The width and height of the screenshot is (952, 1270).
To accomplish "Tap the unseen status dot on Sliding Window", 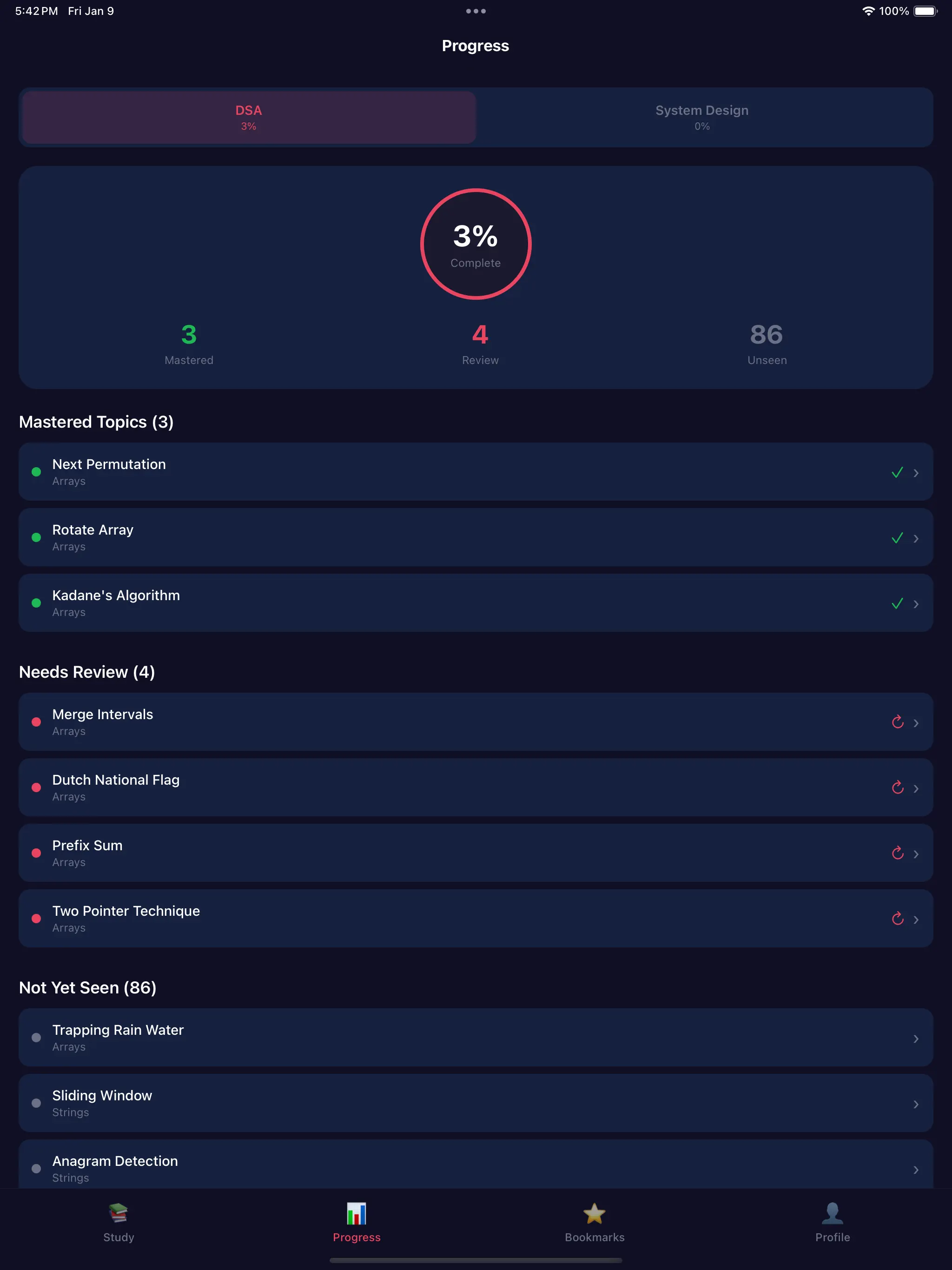I will [x=37, y=1103].
